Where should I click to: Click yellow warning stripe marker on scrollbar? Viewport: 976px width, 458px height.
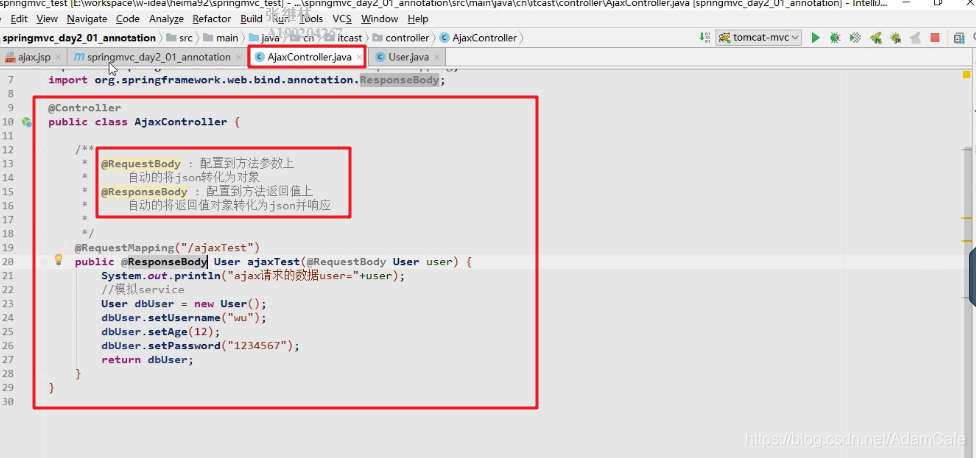tap(967, 218)
